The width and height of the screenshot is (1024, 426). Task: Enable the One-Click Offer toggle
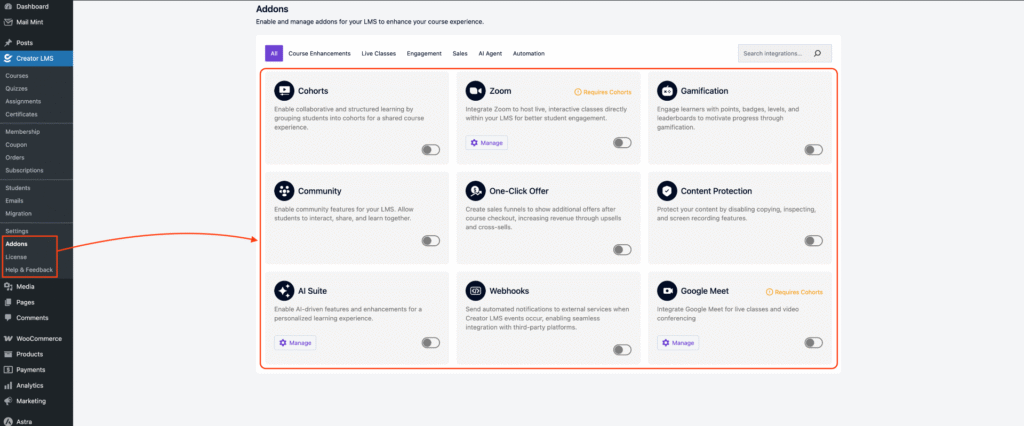click(622, 250)
